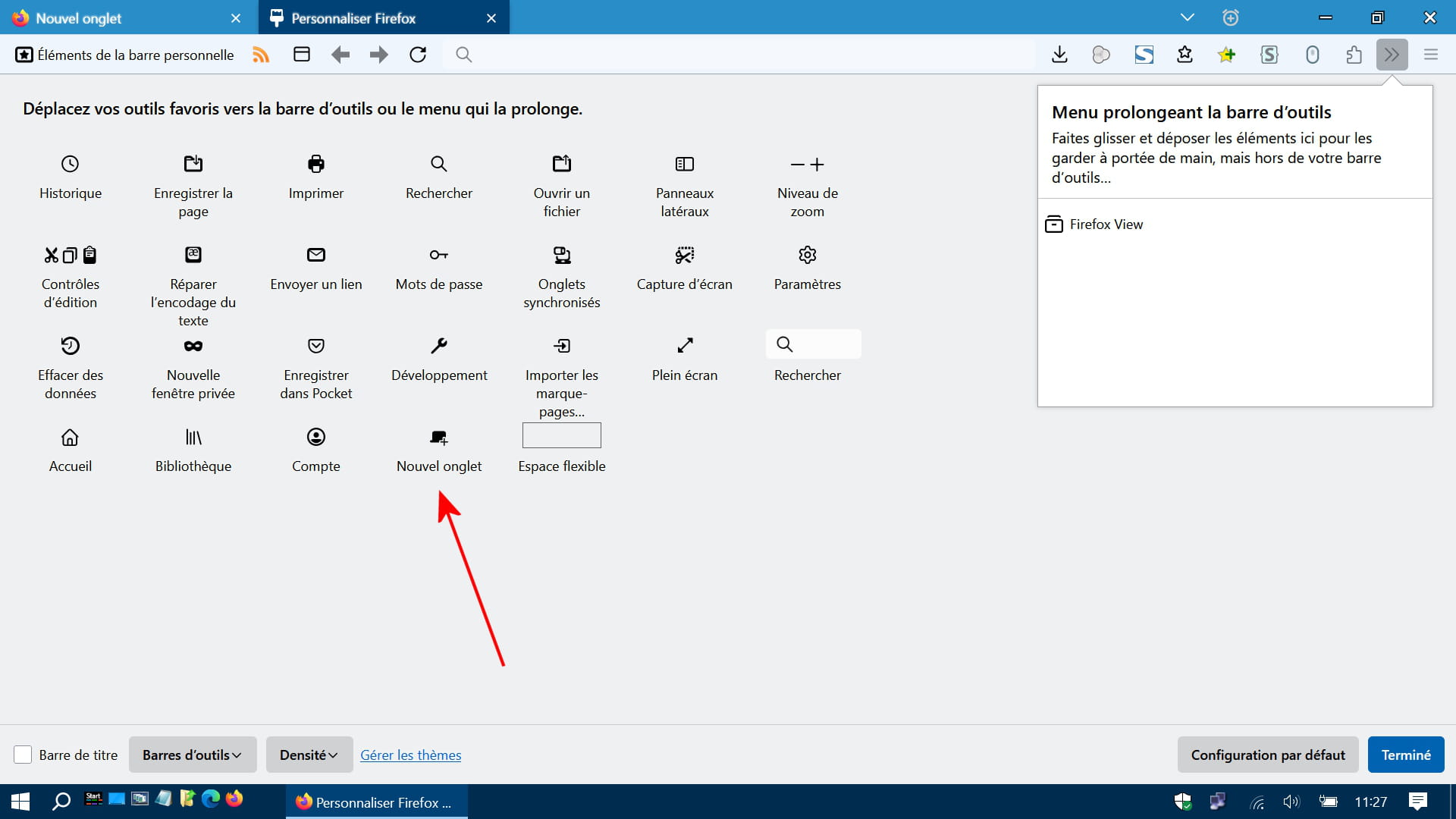Screen dimensions: 1456x819
Task: Open the notification center icon
Action: [x=1417, y=802]
